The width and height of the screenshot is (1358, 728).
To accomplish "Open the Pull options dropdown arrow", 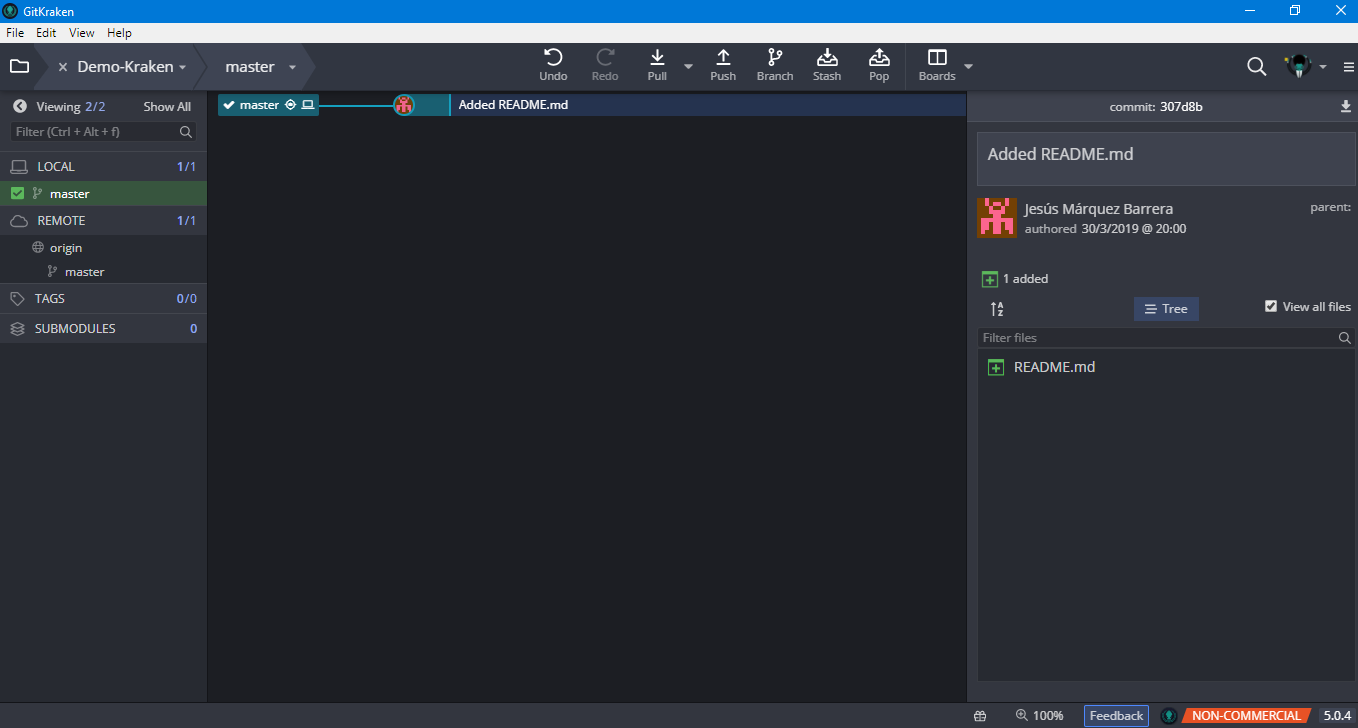I will (x=688, y=67).
